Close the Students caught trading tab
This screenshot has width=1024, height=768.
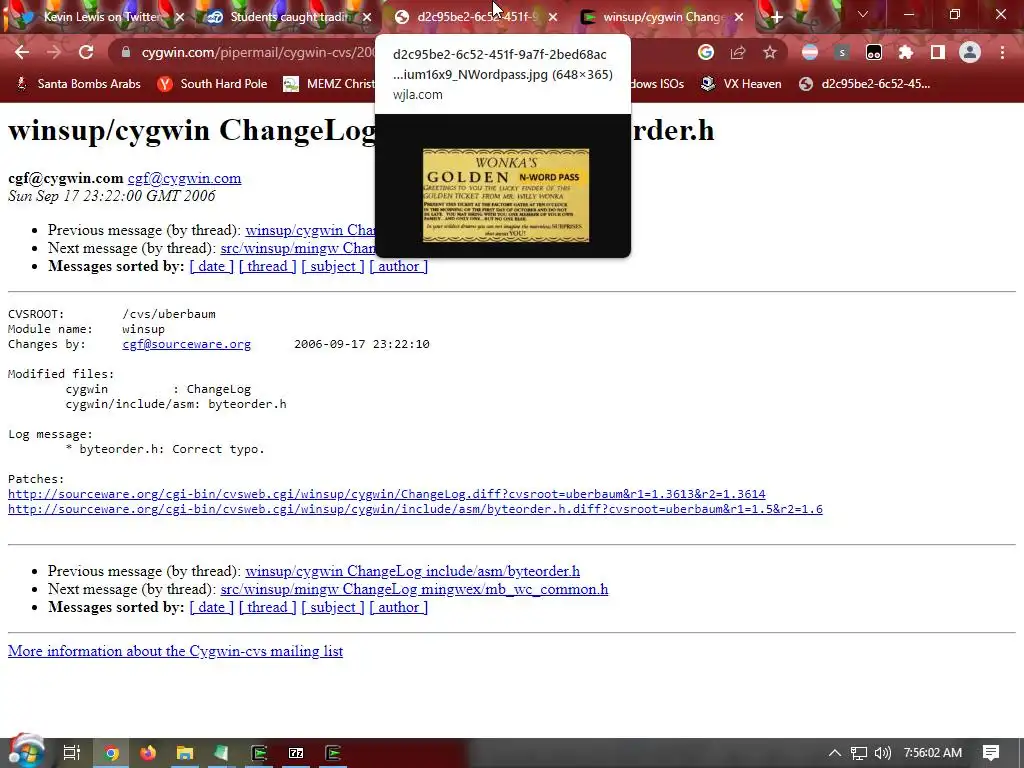click(367, 17)
